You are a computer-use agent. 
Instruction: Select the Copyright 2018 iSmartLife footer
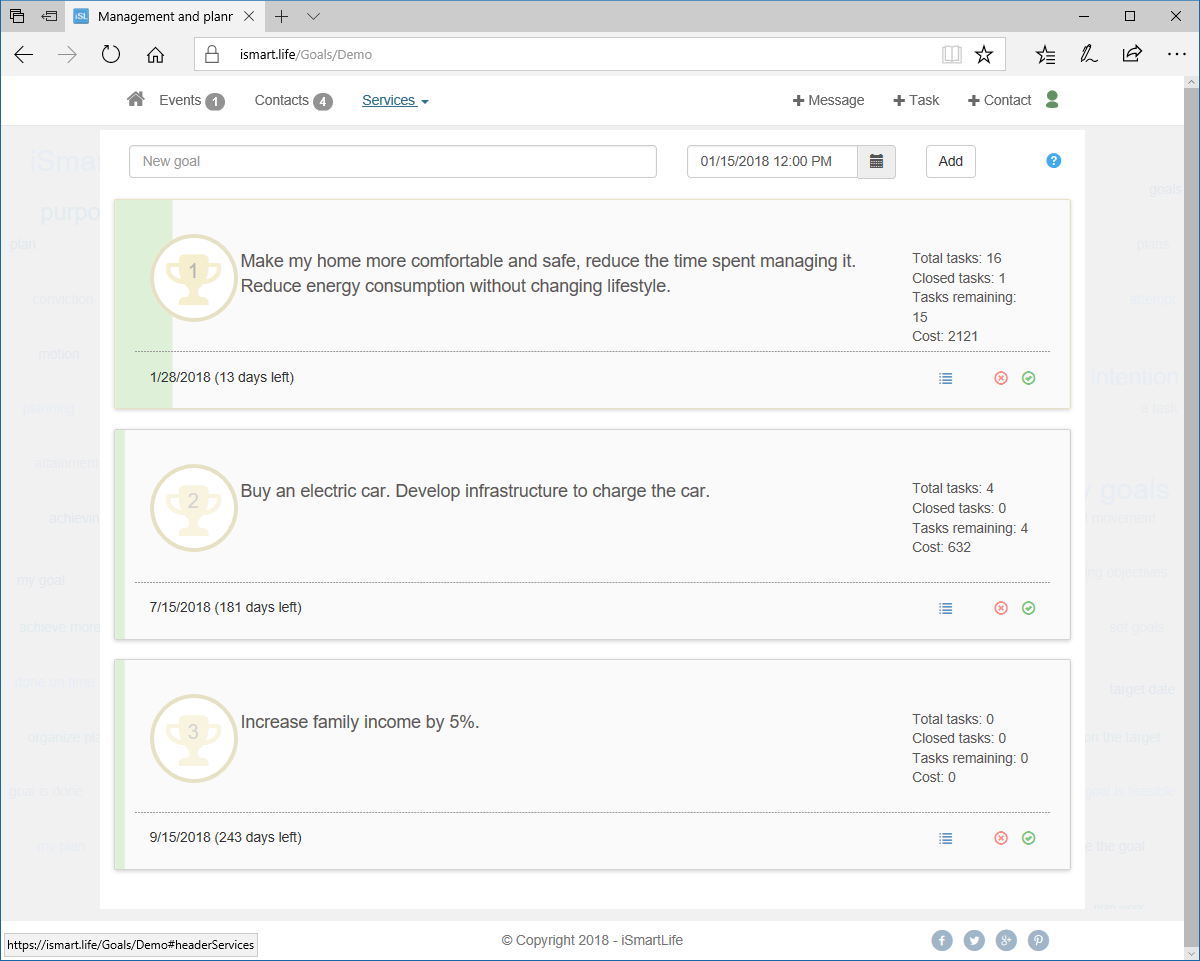[592, 940]
